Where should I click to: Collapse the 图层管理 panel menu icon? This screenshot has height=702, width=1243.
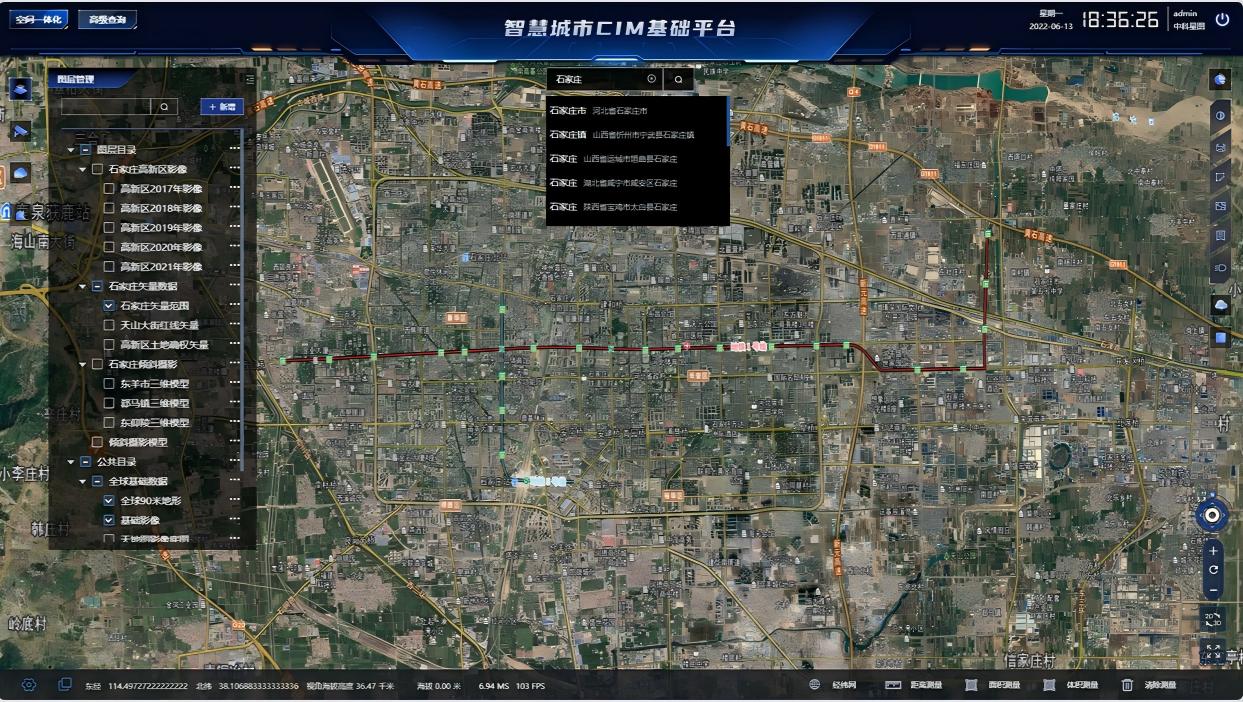tap(249, 79)
